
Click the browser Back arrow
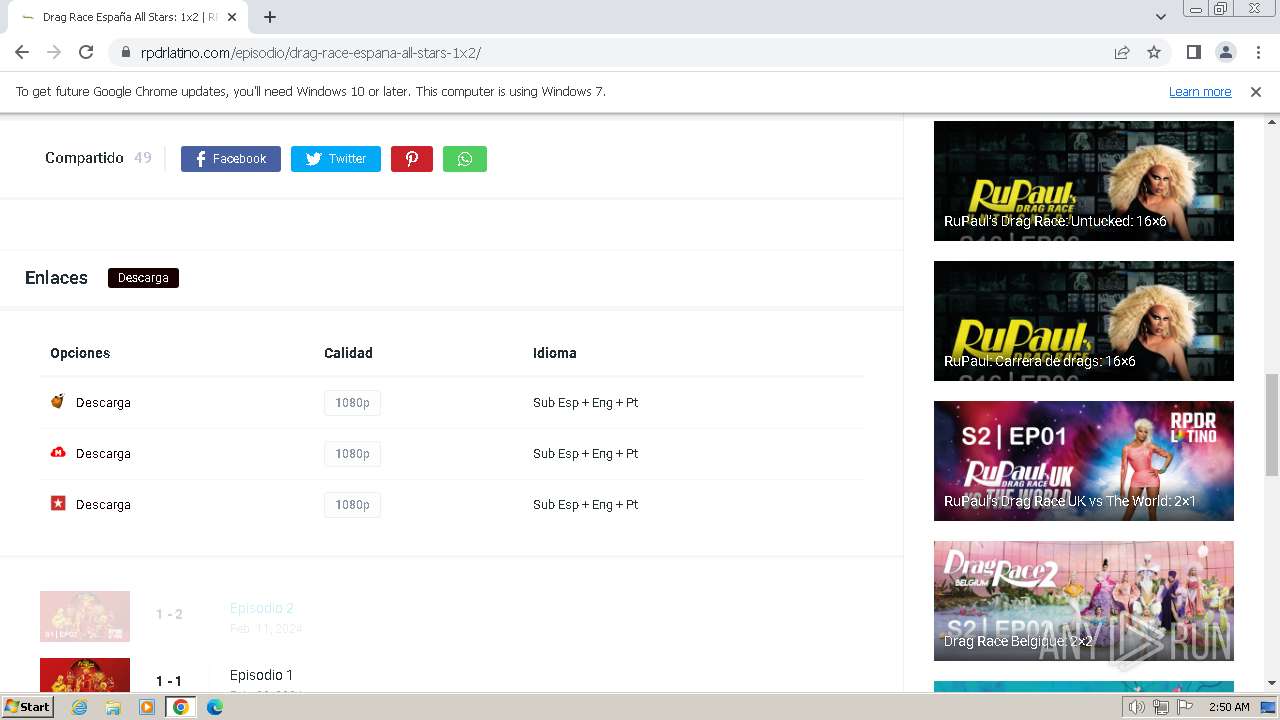22,52
